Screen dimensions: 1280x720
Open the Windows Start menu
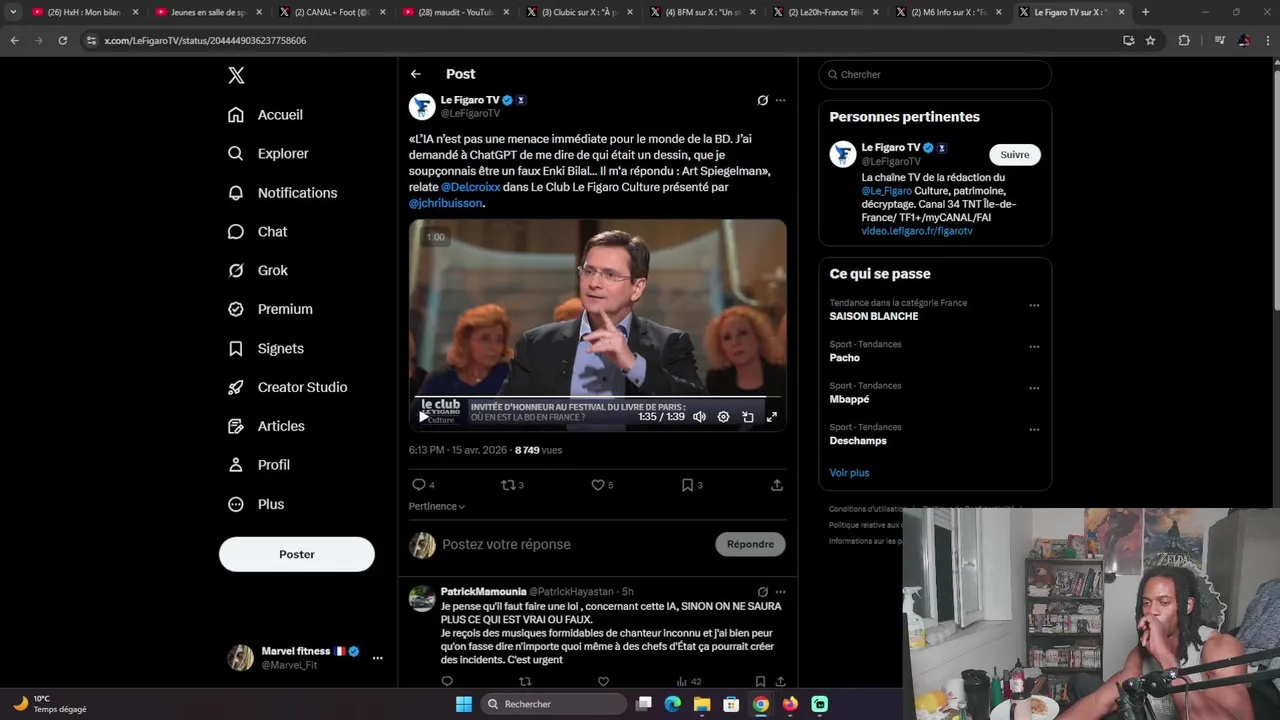tap(464, 704)
